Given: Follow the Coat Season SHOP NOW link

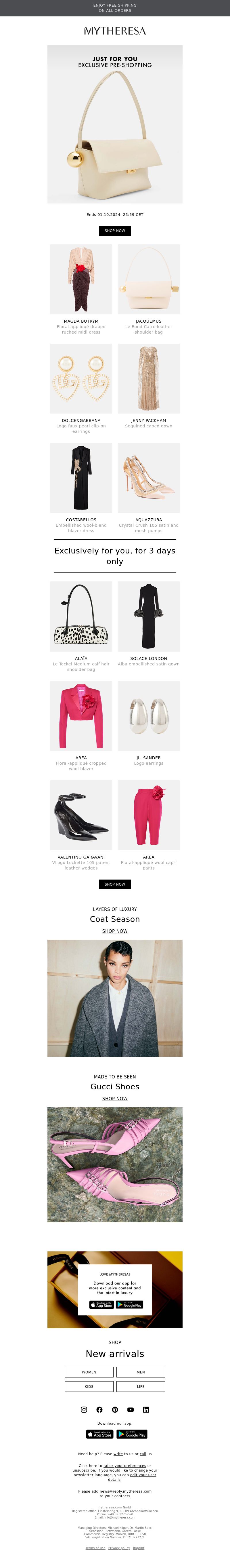Looking at the screenshot, I should [115, 931].
